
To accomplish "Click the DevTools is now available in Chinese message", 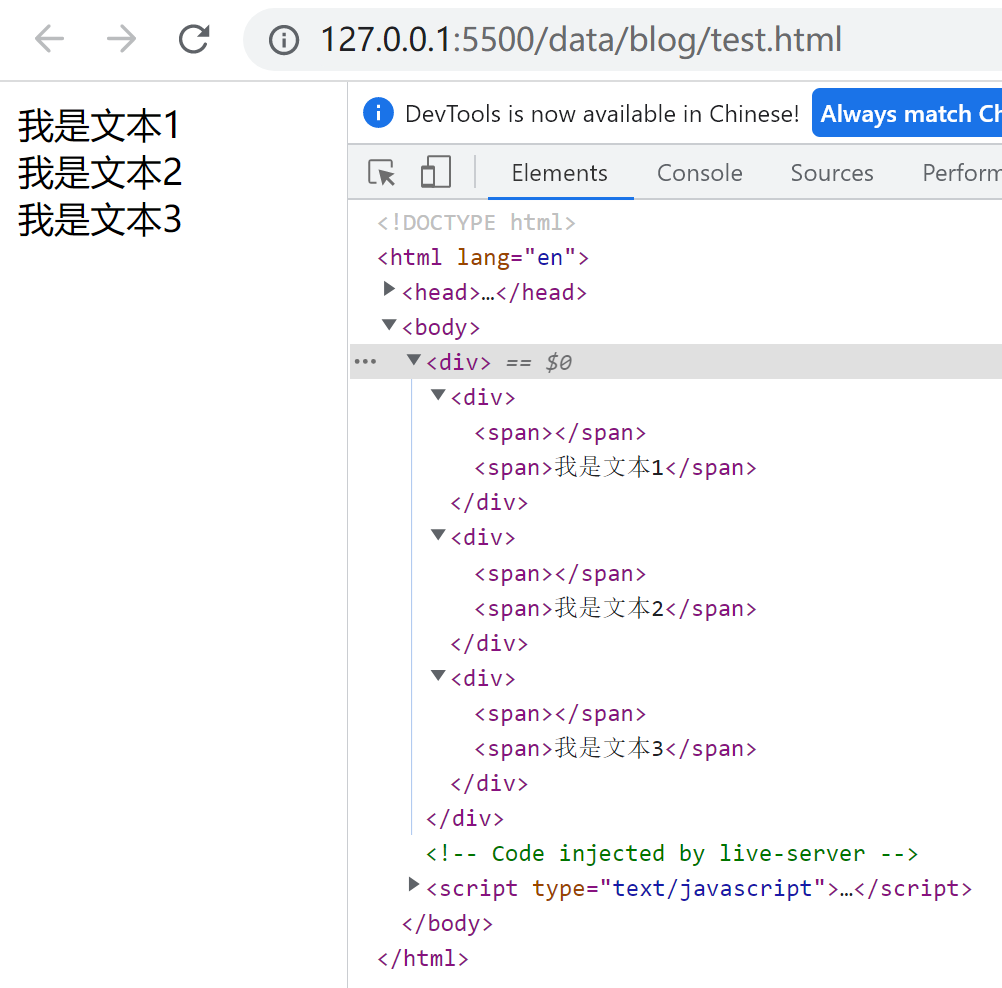I will point(602,114).
